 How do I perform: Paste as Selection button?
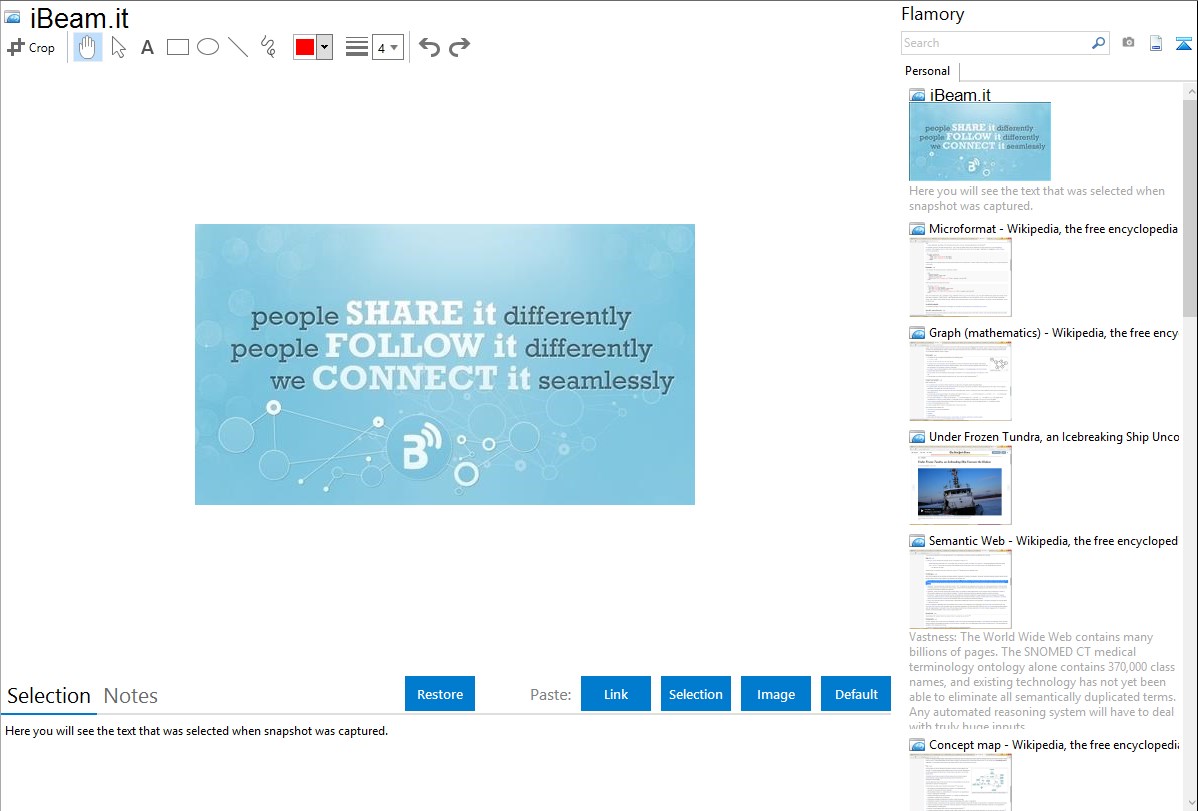click(695, 694)
